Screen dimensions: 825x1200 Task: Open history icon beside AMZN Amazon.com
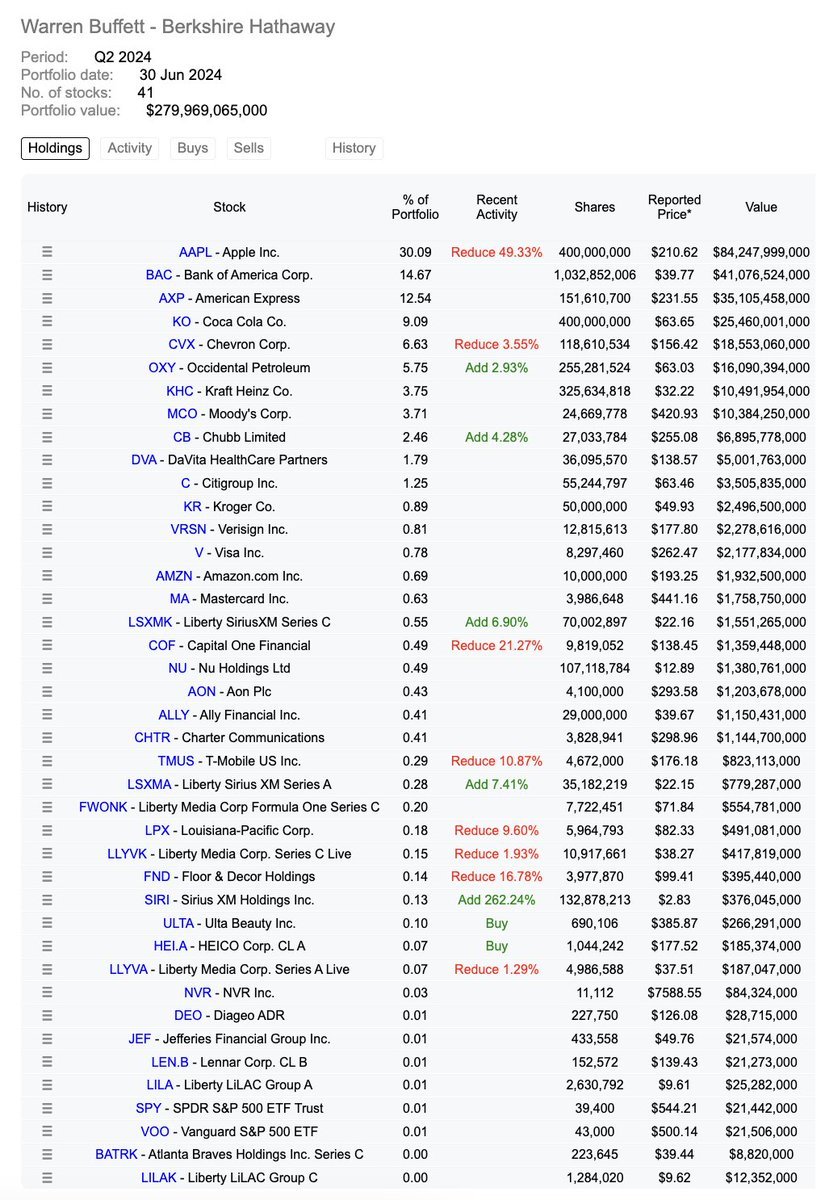coord(46,576)
